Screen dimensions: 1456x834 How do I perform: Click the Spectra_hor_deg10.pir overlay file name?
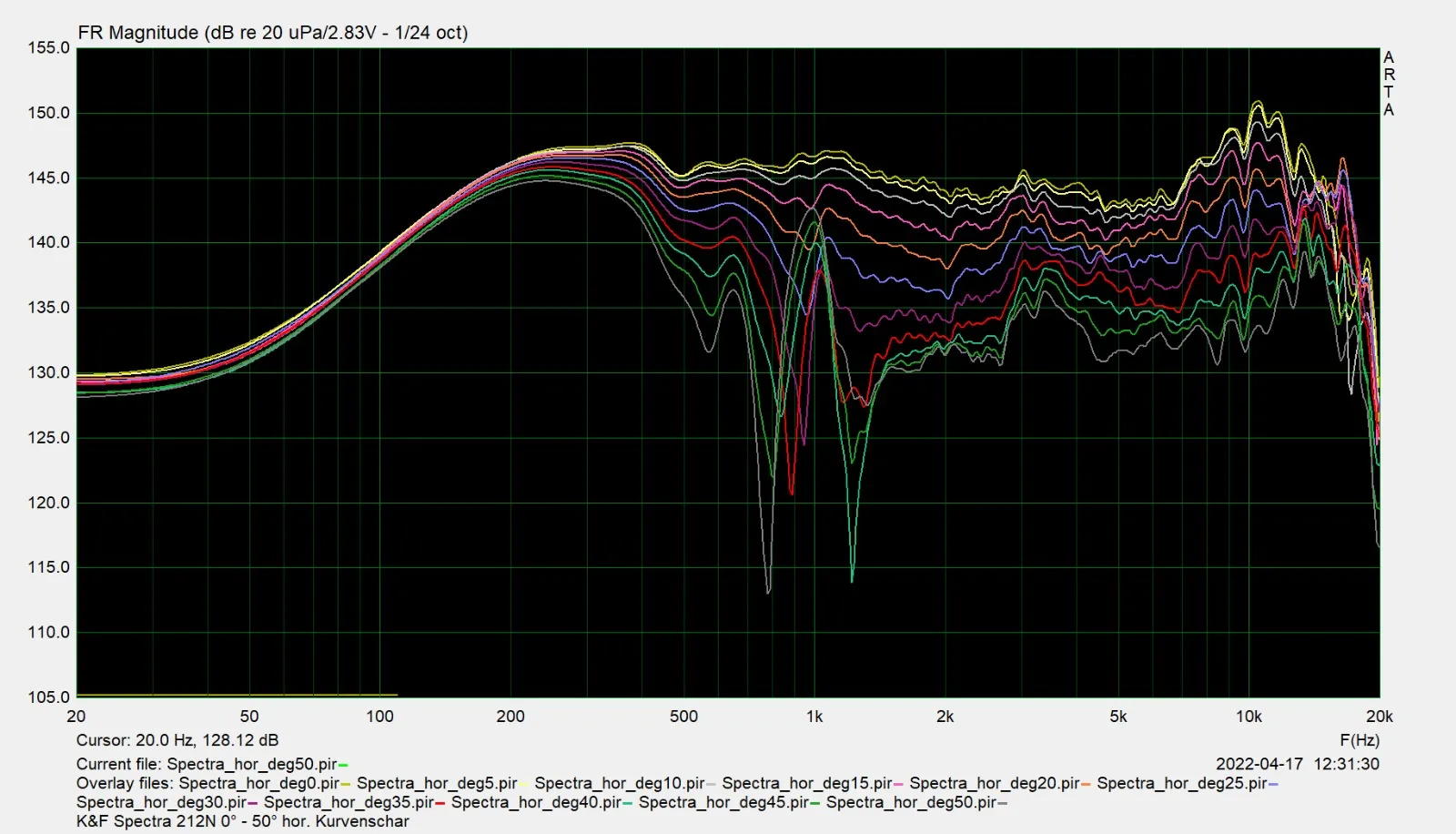pyautogui.click(x=620, y=783)
